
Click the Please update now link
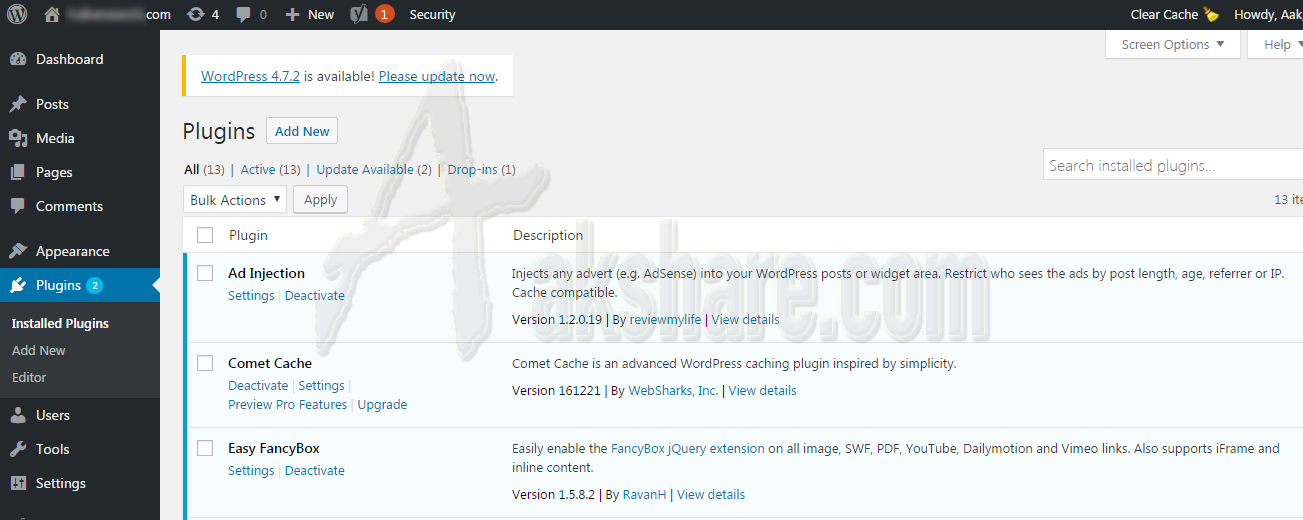coord(437,76)
